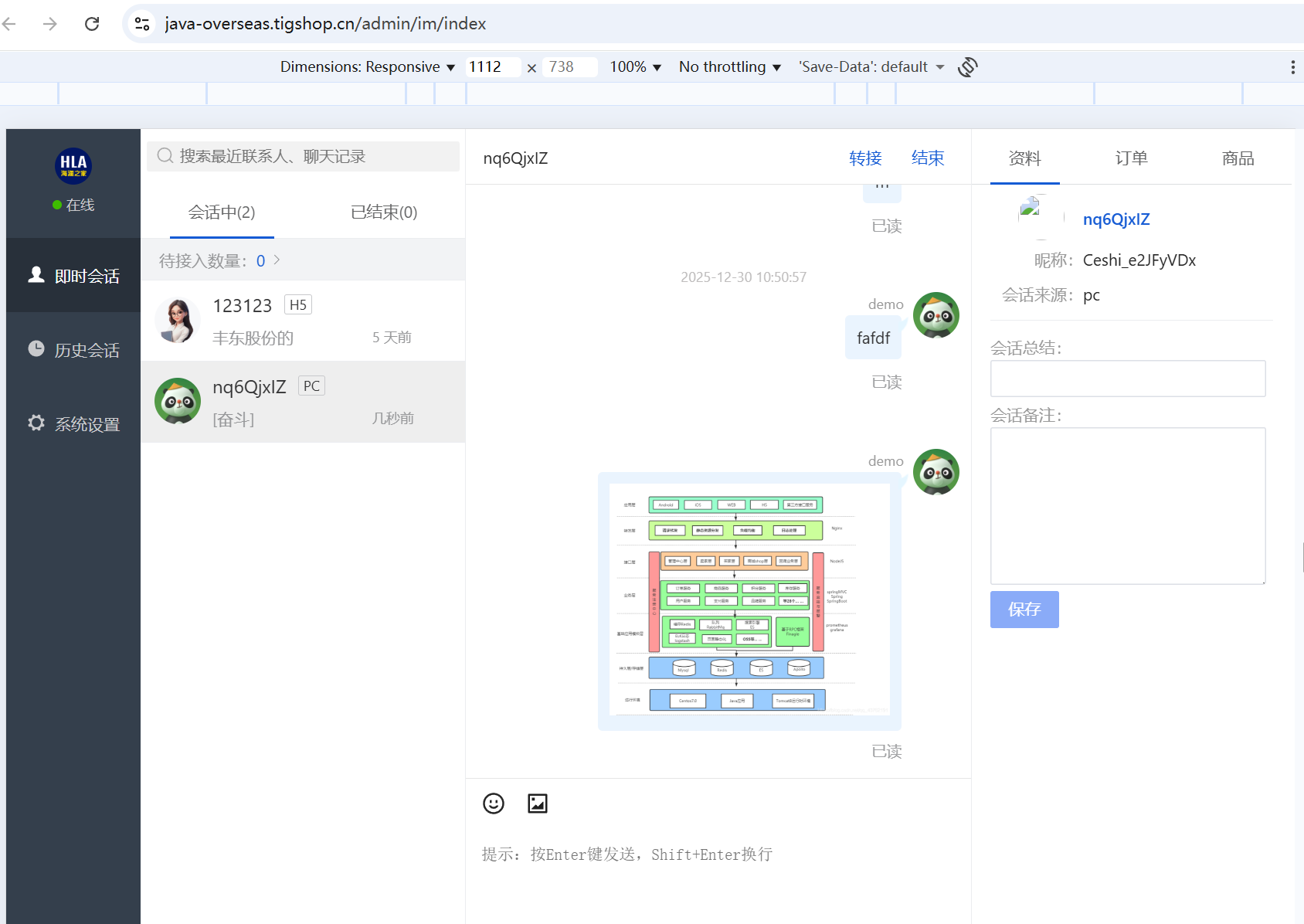The height and width of the screenshot is (924, 1304).
Task: Open 历史会话 in the sidebar
Action: (74, 350)
